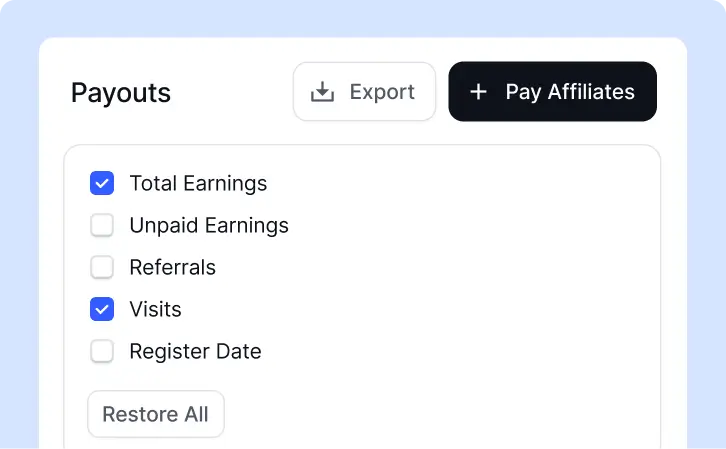This screenshot has height=449, width=726.
Task: Click the Unpaid Earnings text label
Action: [209, 225]
